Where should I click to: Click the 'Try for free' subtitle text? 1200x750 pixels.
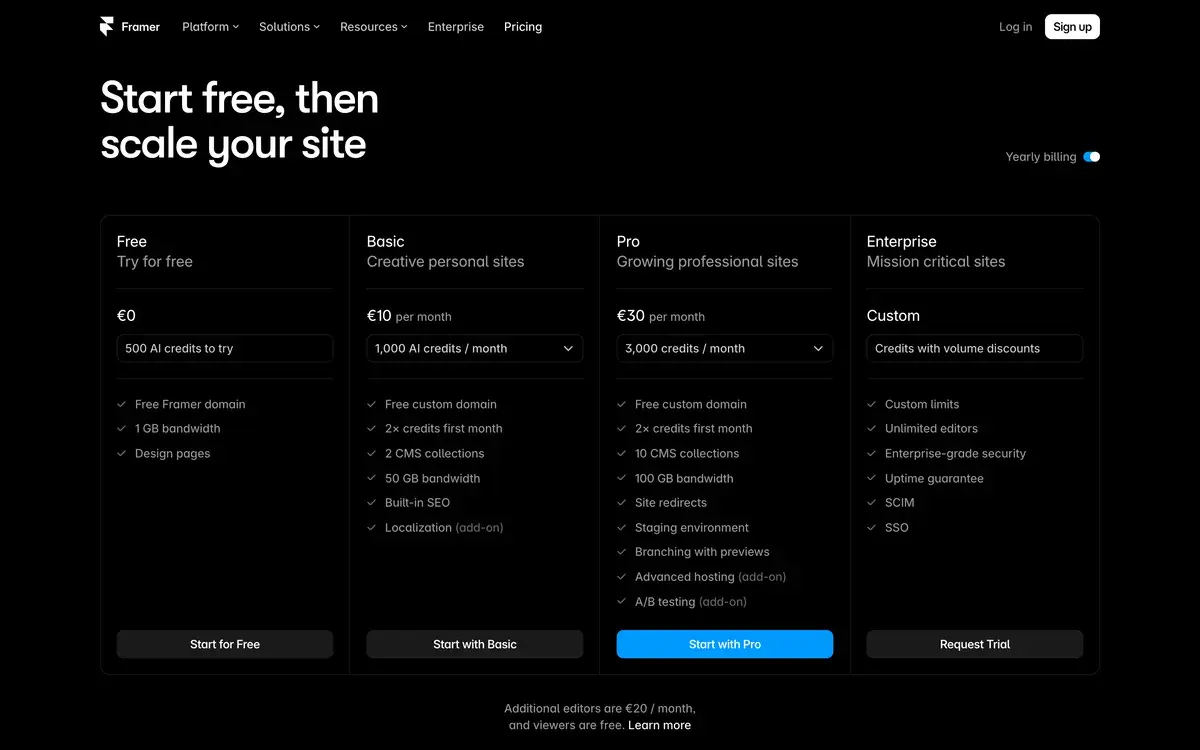coord(155,262)
